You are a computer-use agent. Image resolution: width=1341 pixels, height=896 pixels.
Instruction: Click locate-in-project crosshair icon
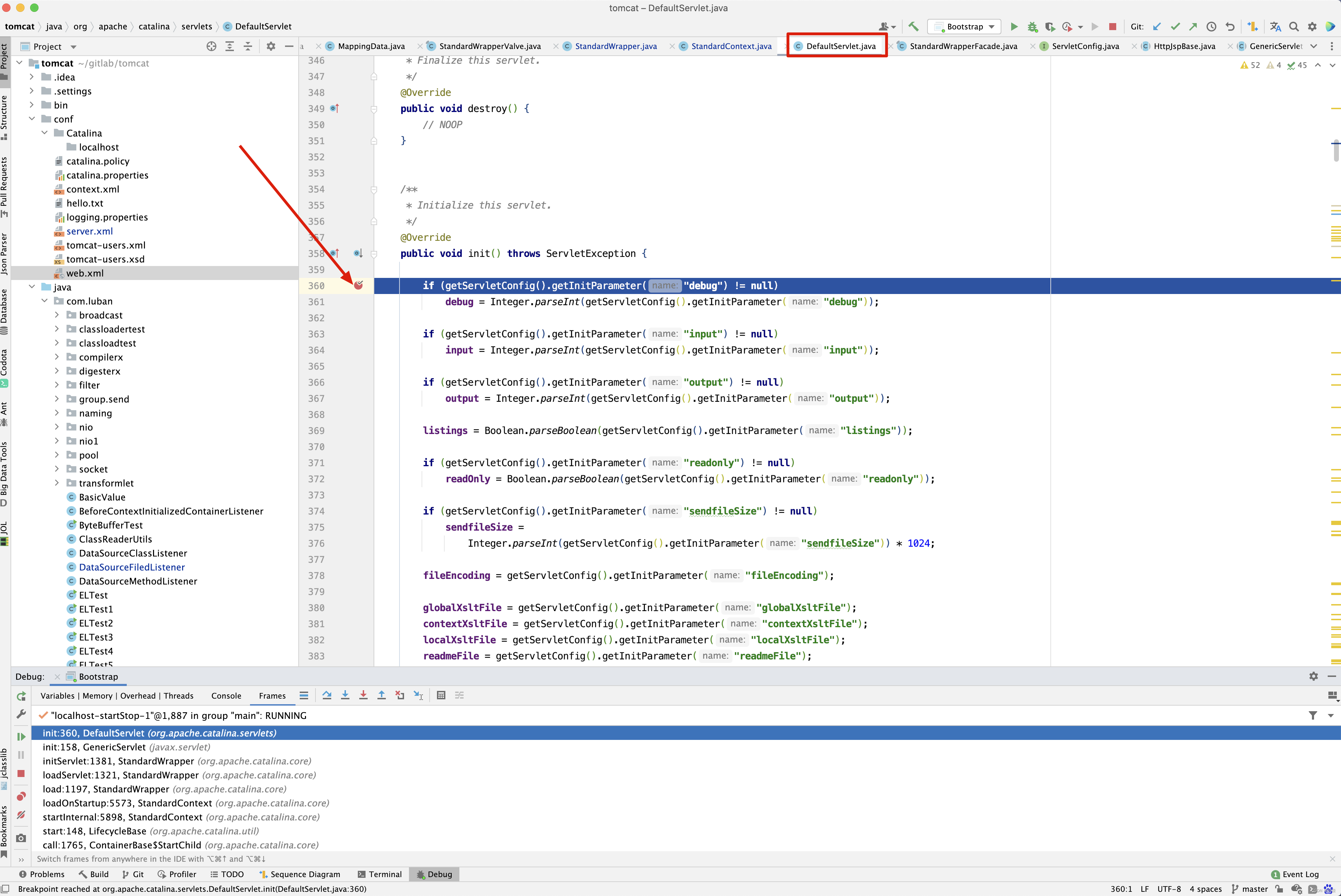[211, 46]
